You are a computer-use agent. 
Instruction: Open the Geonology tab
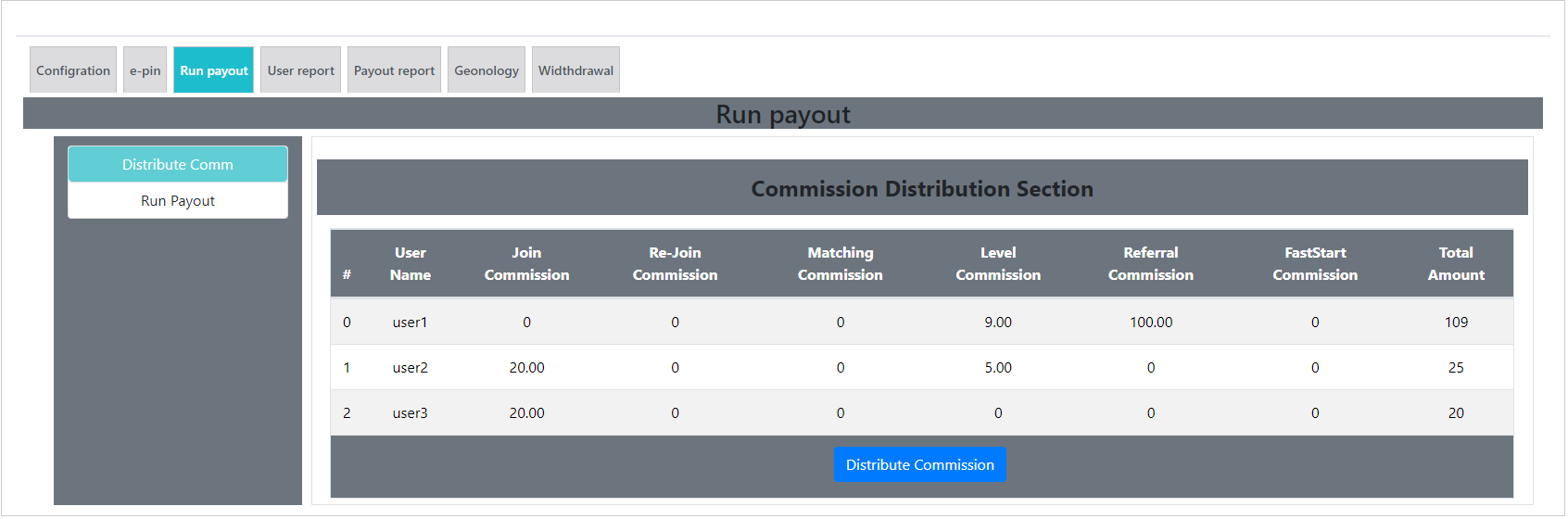tap(487, 70)
